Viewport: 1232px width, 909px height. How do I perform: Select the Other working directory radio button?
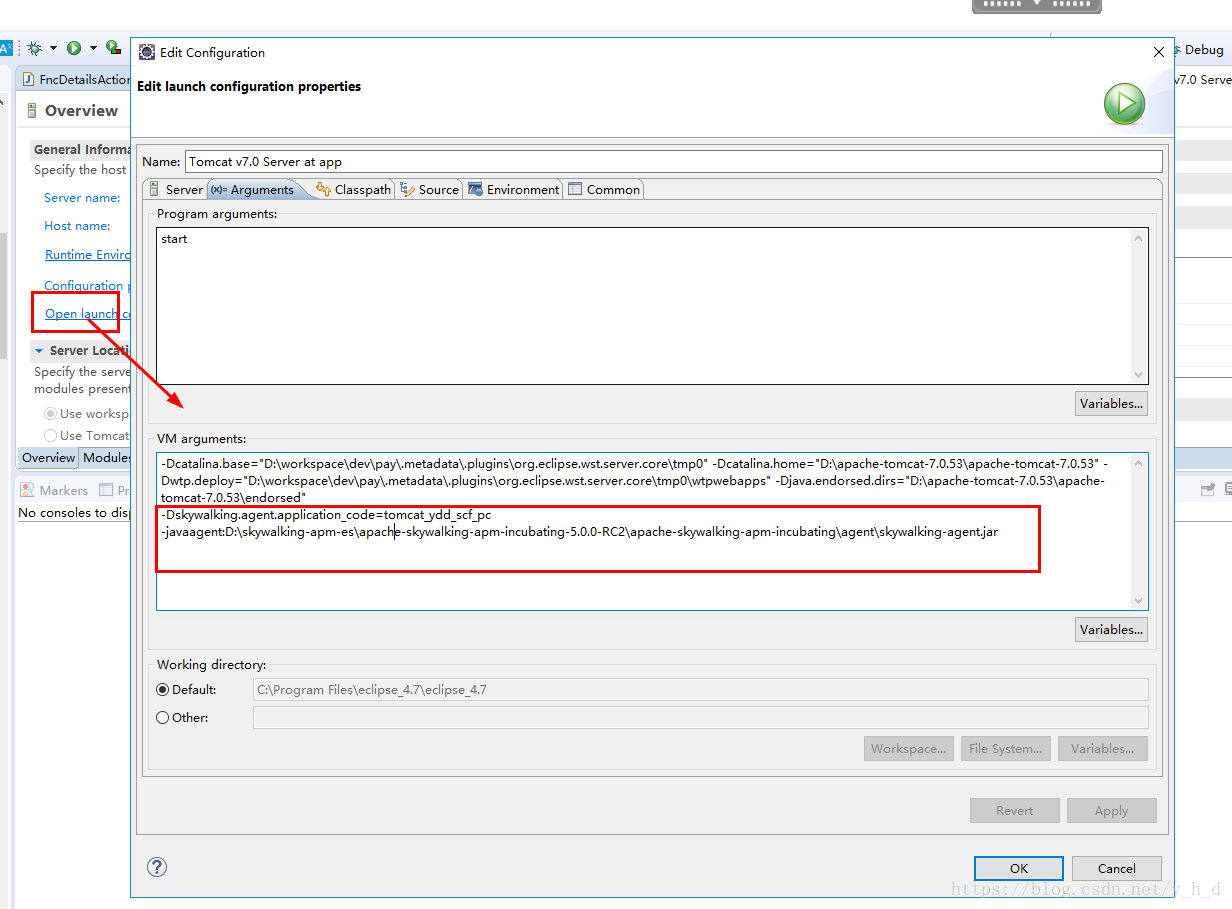pyautogui.click(x=163, y=717)
